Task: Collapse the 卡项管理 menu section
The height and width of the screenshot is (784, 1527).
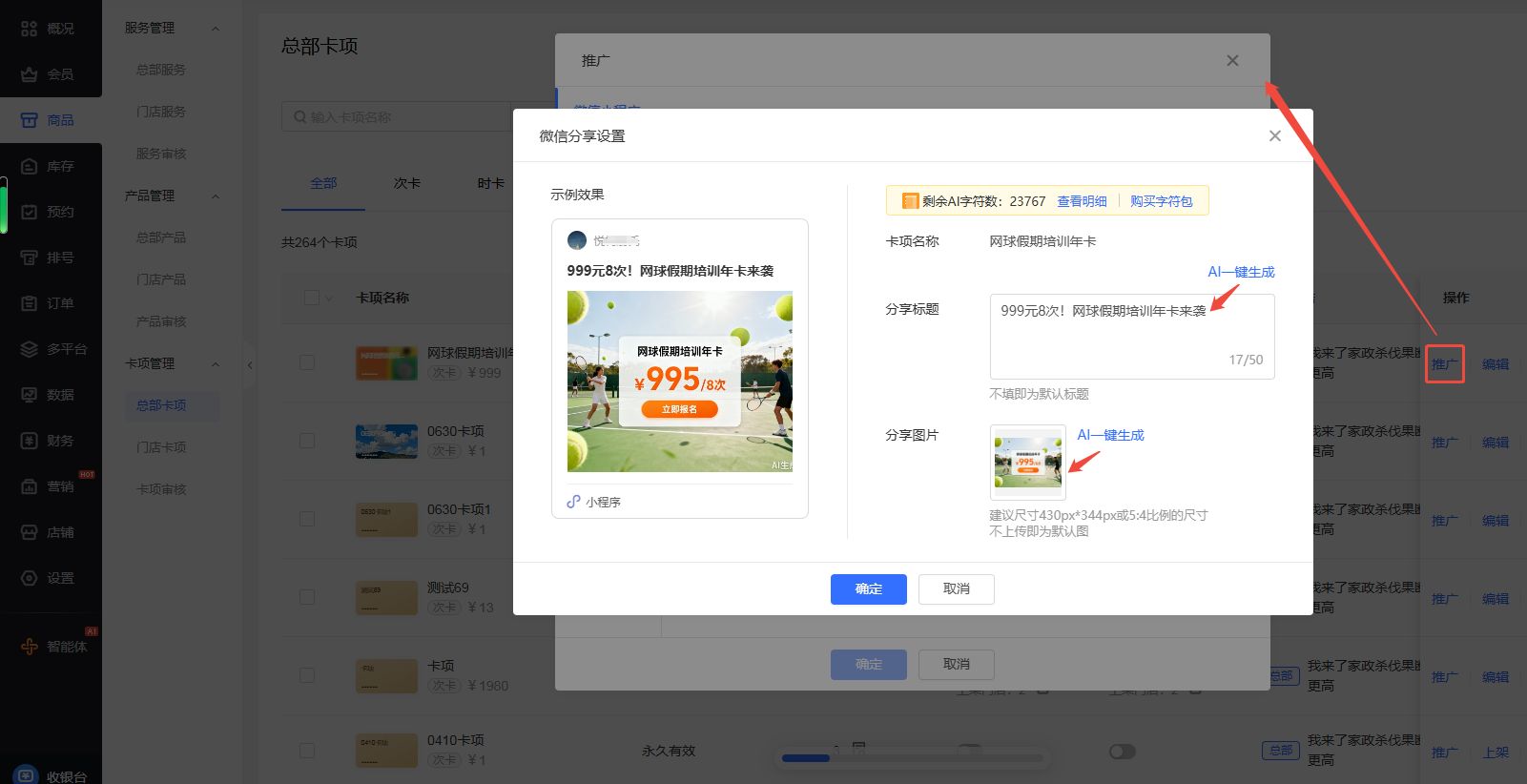Action: pyautogui.click(x=215, y=364)
